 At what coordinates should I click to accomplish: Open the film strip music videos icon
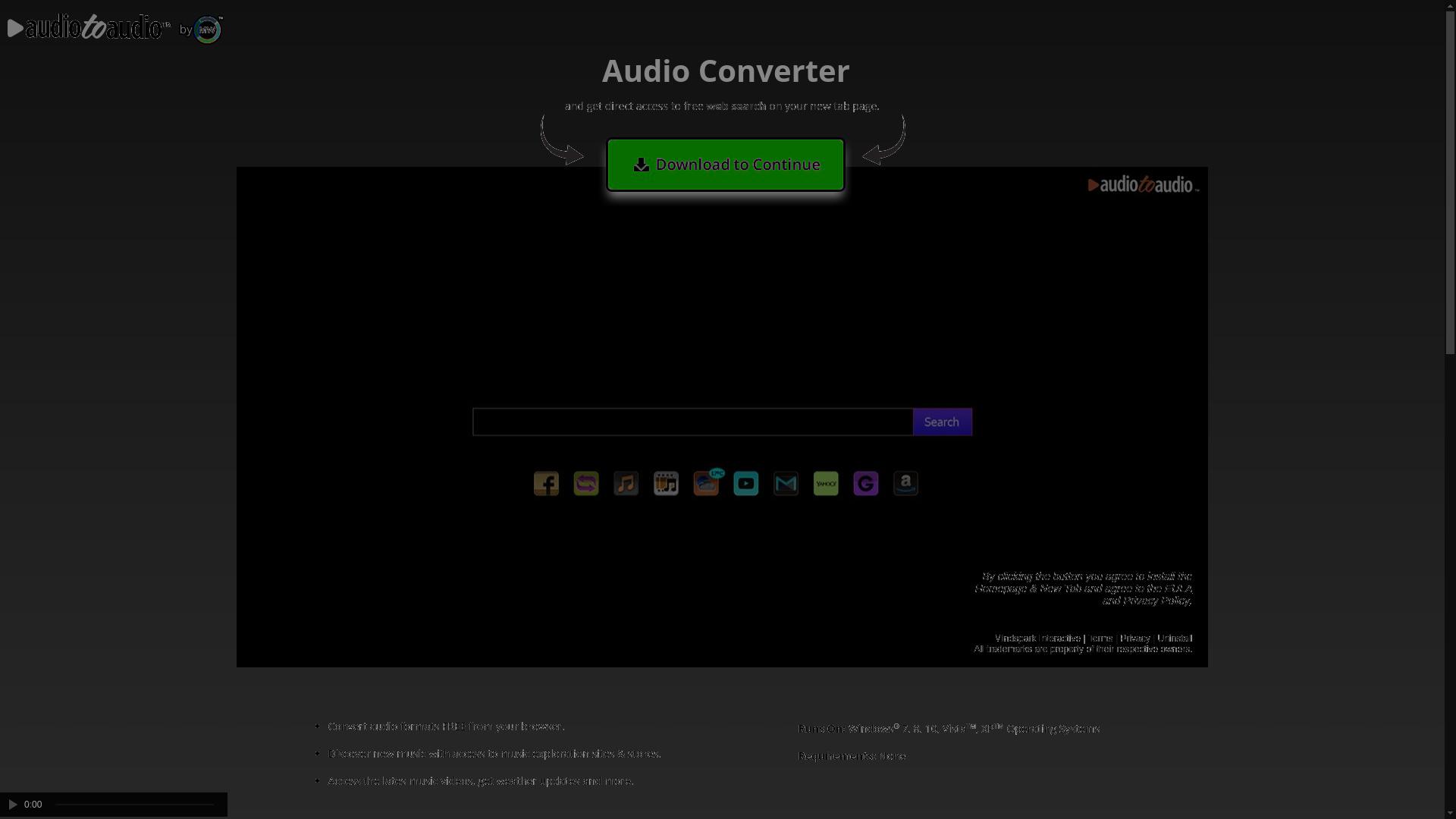(x=666, y=484)
